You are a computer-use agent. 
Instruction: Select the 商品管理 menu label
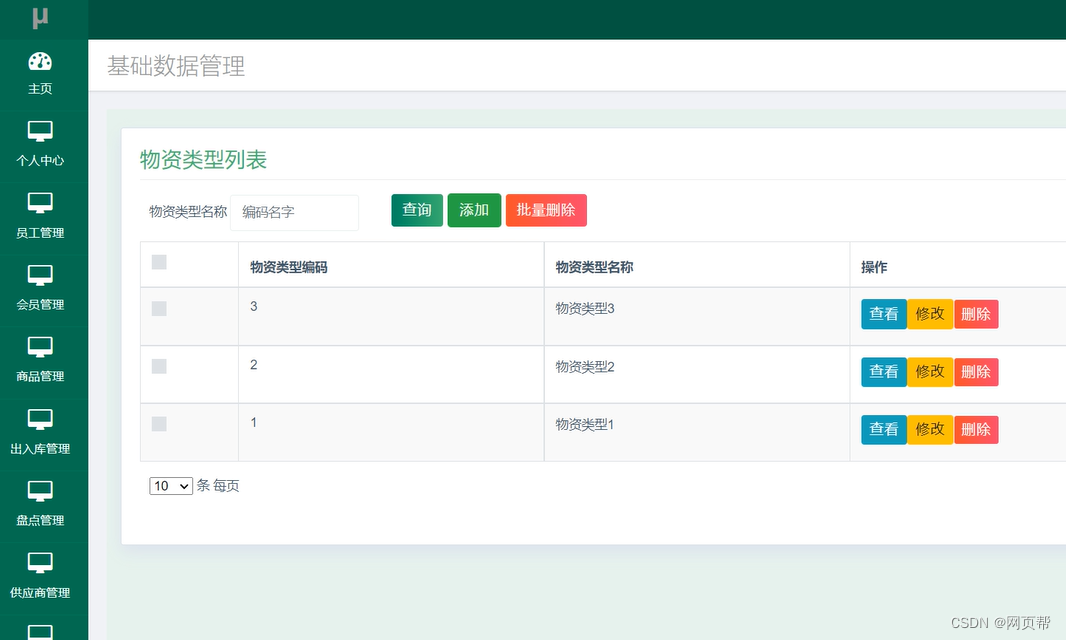(x=40, y=376)
